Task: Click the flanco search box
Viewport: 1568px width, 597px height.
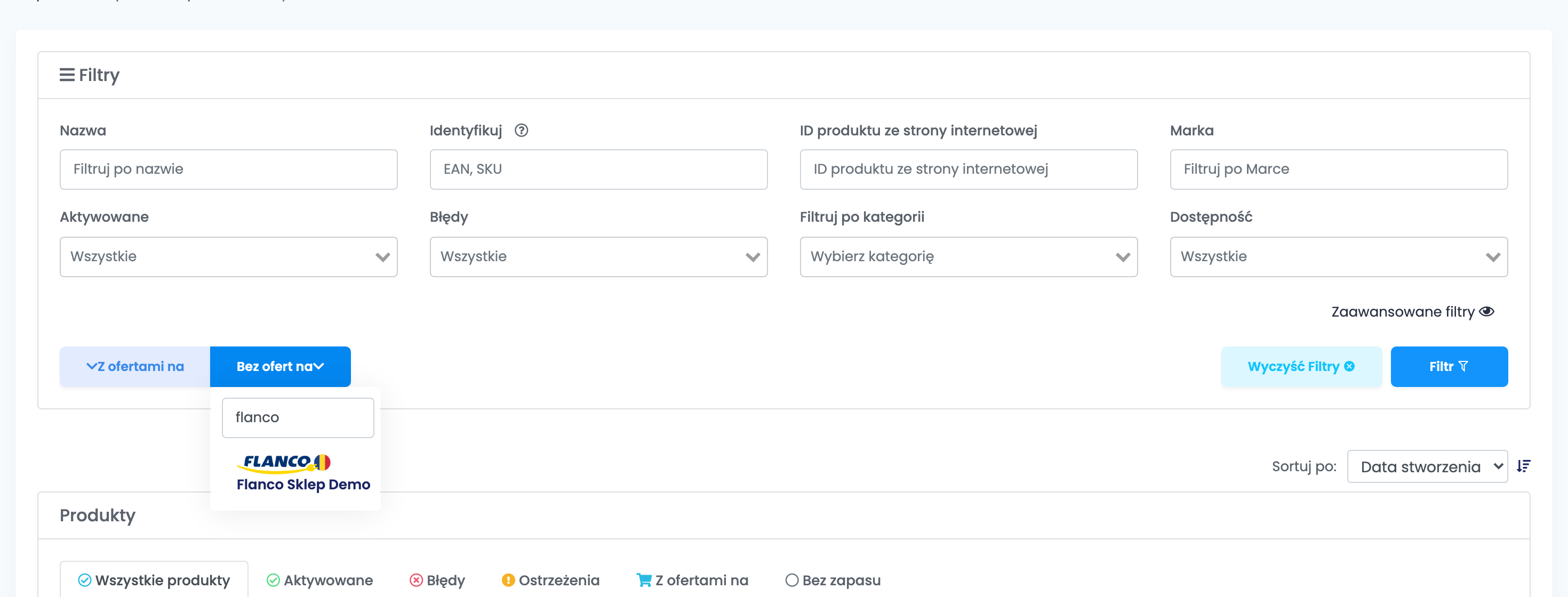Action: [298, 417]
